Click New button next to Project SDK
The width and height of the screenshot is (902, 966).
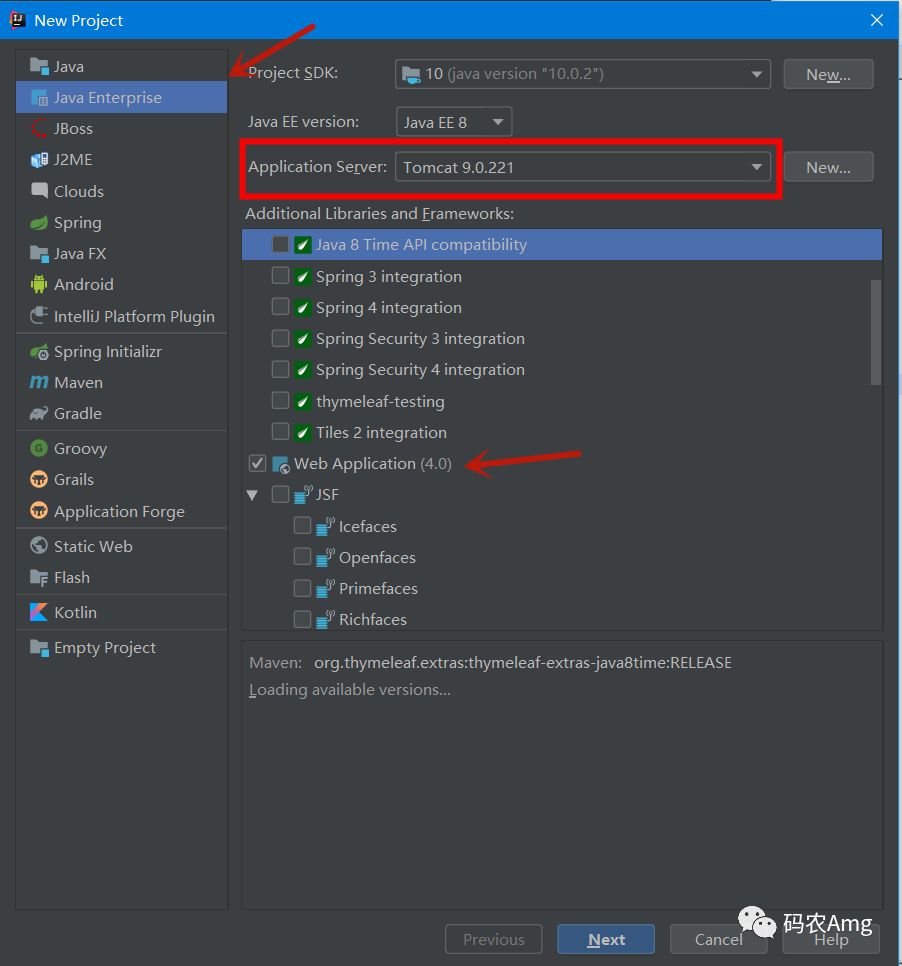click(x=828, y=74)
